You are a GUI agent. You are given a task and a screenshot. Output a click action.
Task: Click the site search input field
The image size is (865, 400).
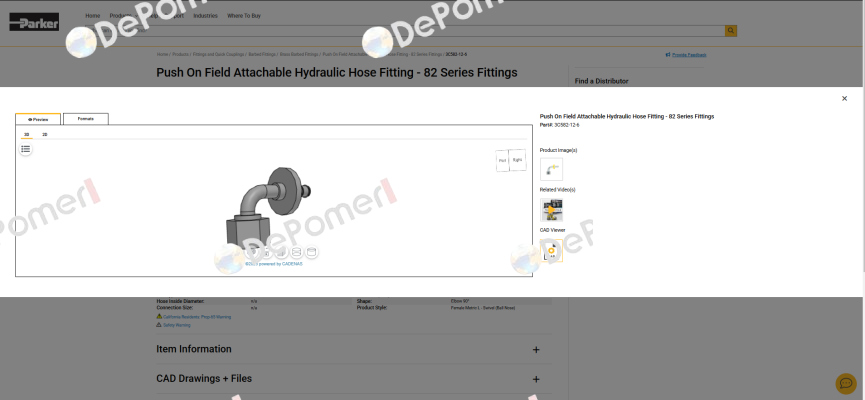tap(403, 31)
